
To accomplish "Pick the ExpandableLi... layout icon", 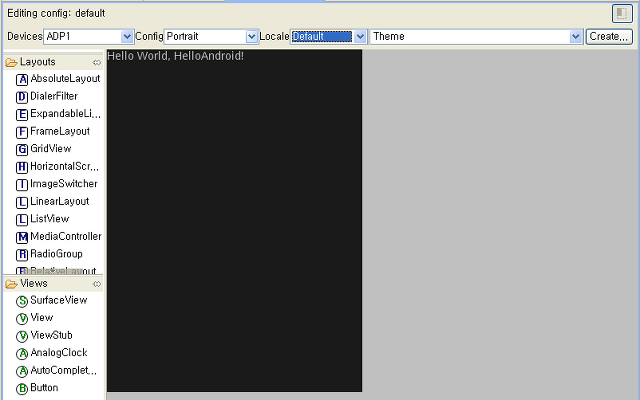I will click(22, 114).
